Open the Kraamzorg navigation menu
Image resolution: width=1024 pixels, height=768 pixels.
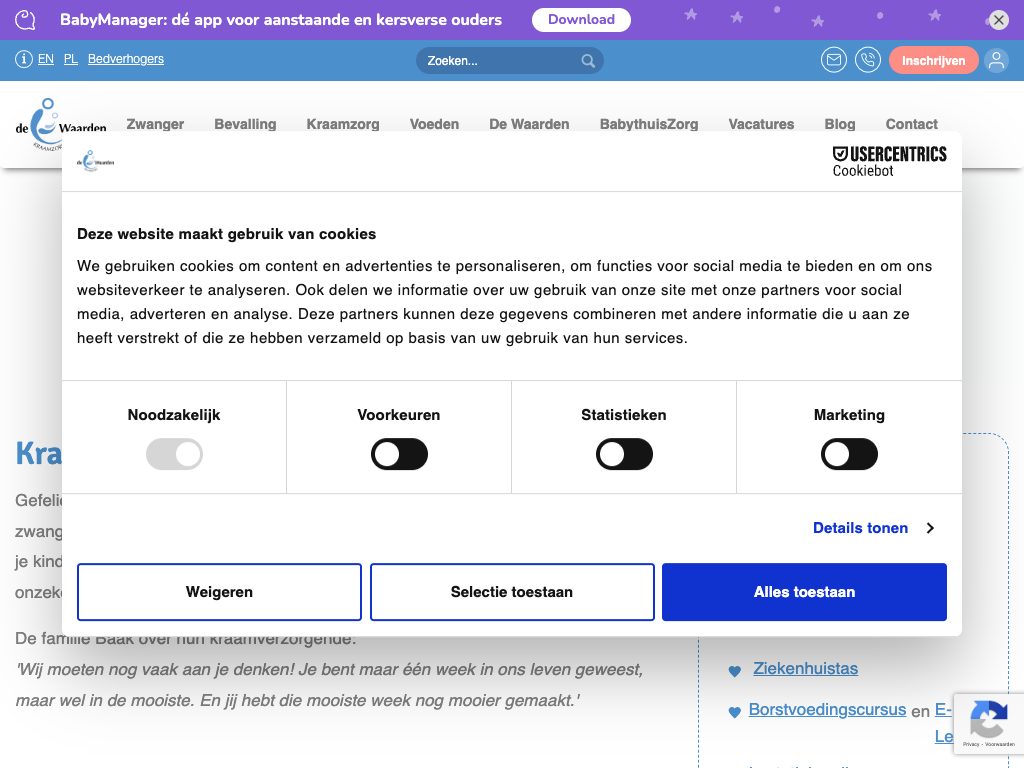click(343, 124)
